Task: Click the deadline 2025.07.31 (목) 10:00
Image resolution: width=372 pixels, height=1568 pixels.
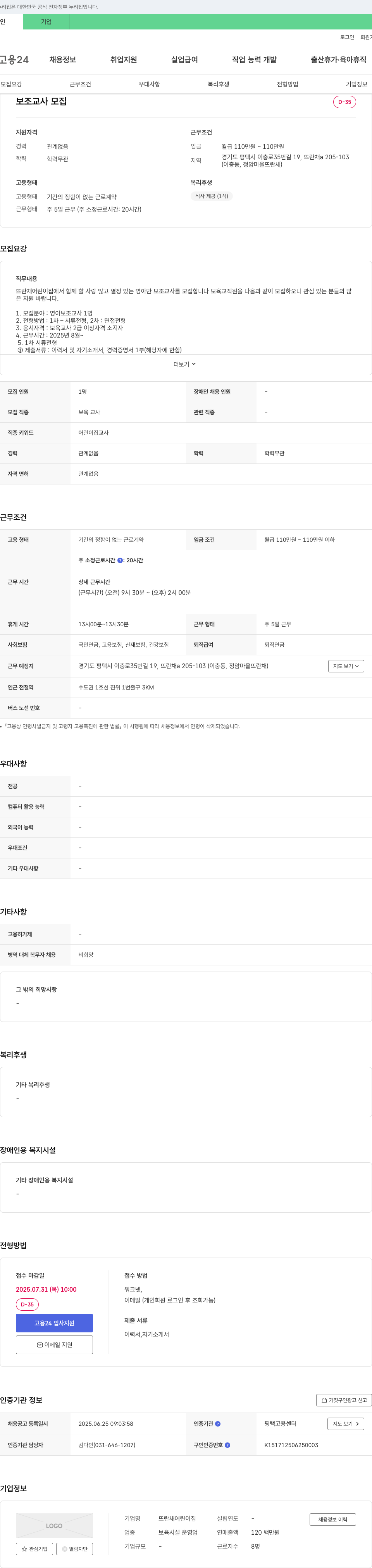Action: 46,1289
